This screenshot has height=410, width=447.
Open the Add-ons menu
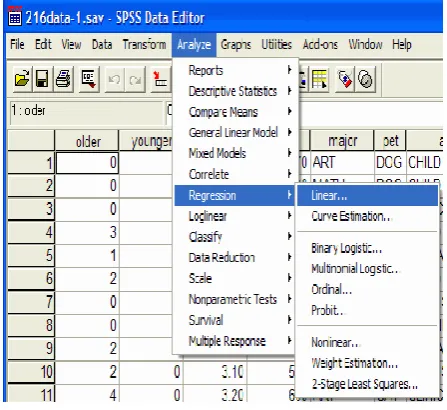320,44
